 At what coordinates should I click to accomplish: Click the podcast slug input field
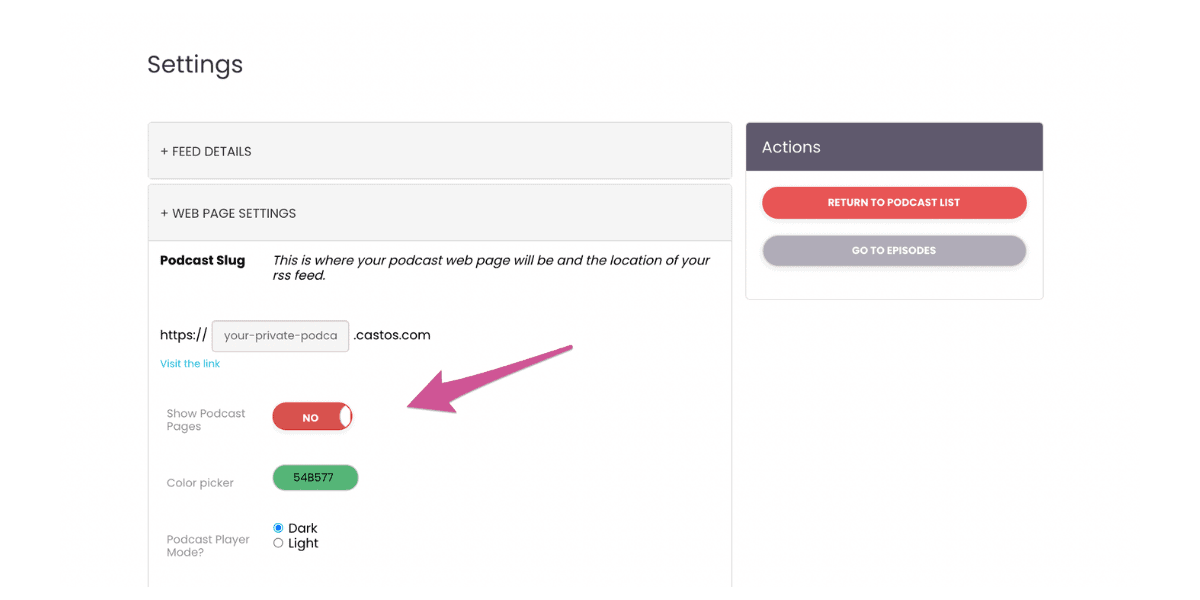point(280,336)
